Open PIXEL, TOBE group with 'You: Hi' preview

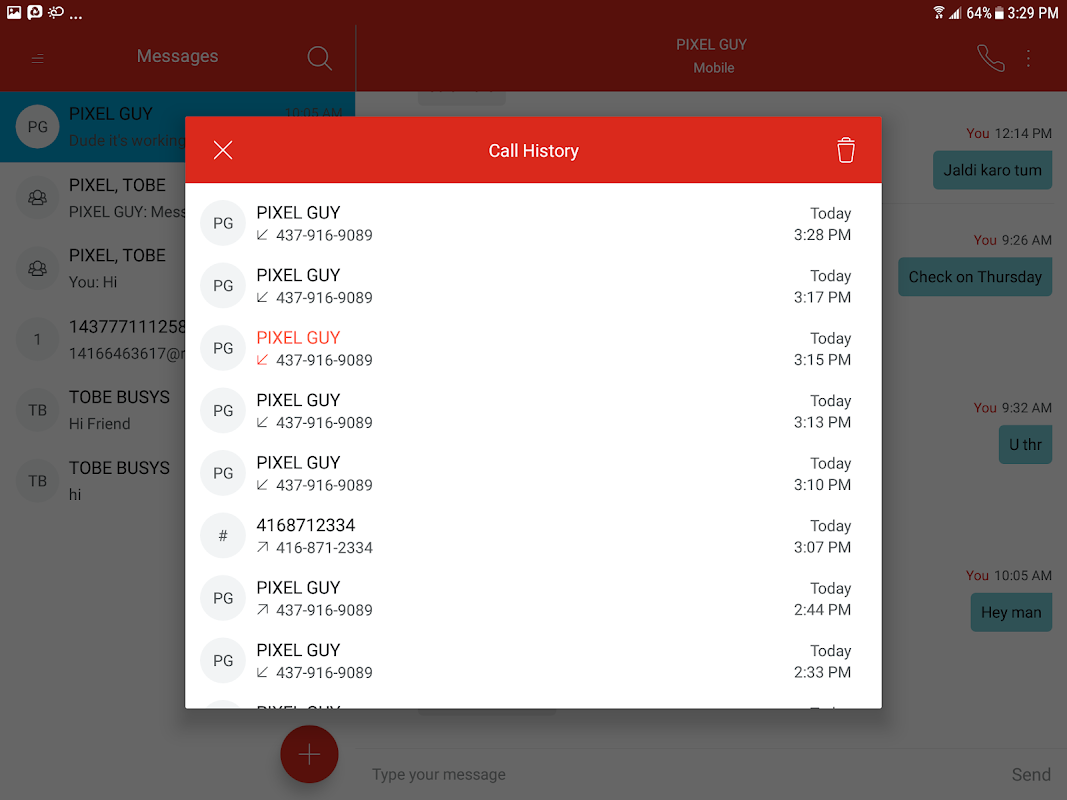93,268
